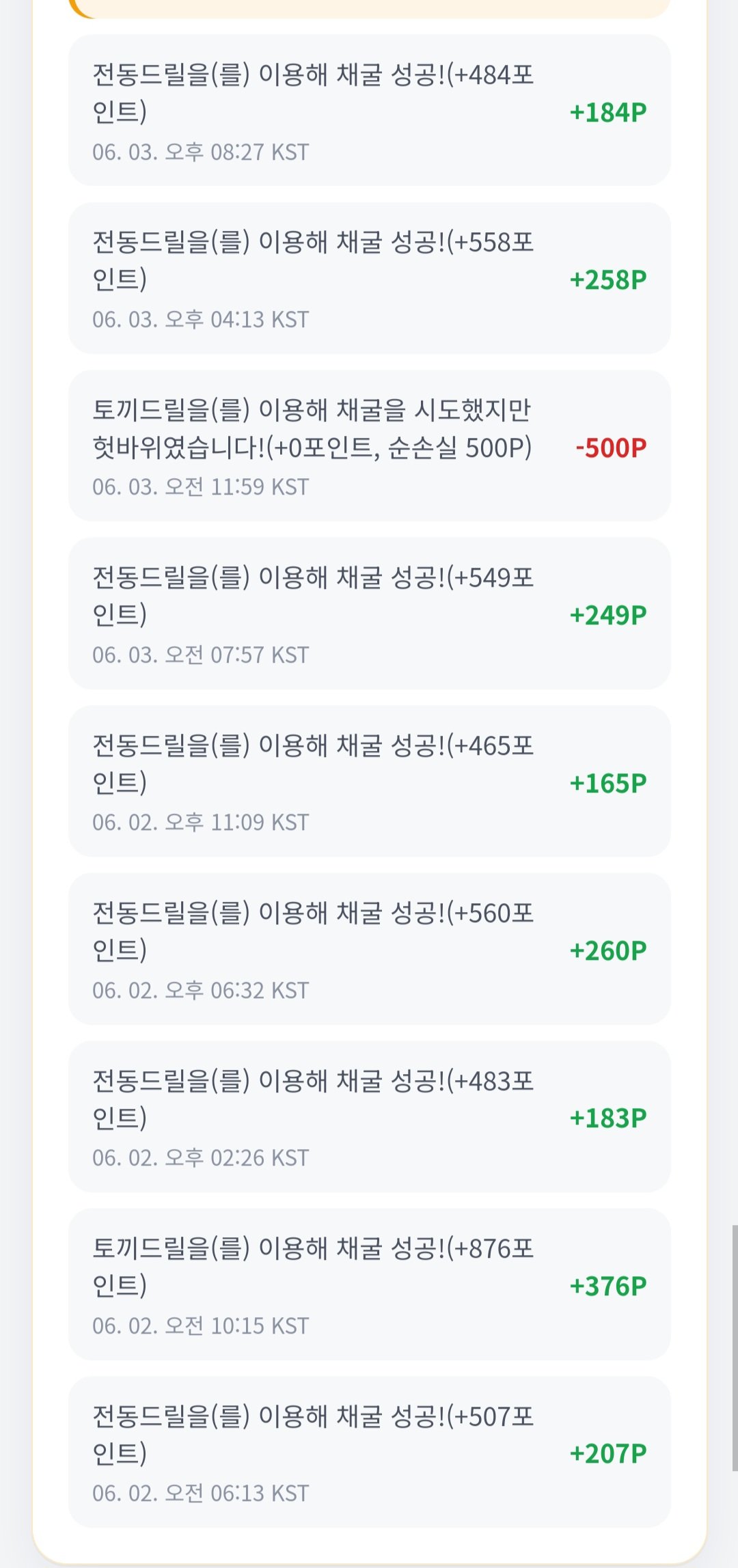
Task: Select the rabbit drill +876 points success entry
Action: (x=369, y=1284)
